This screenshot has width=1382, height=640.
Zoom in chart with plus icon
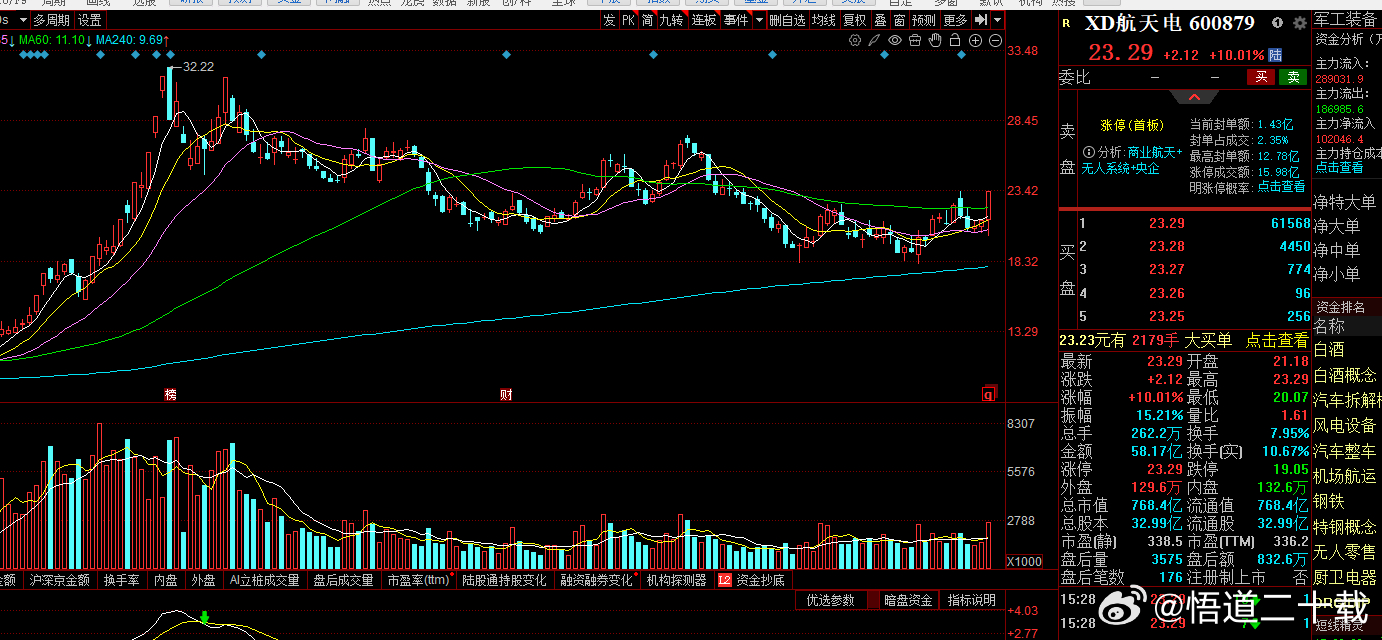(975, 40)
